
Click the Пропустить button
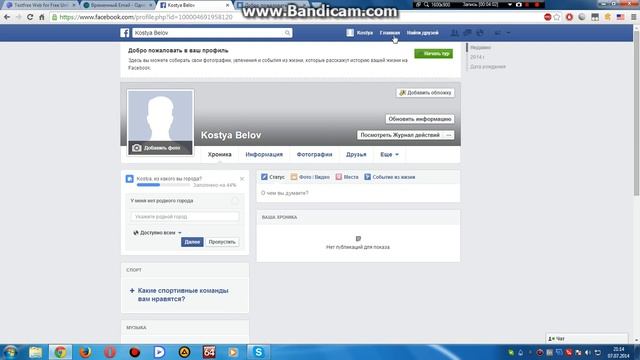222,242
